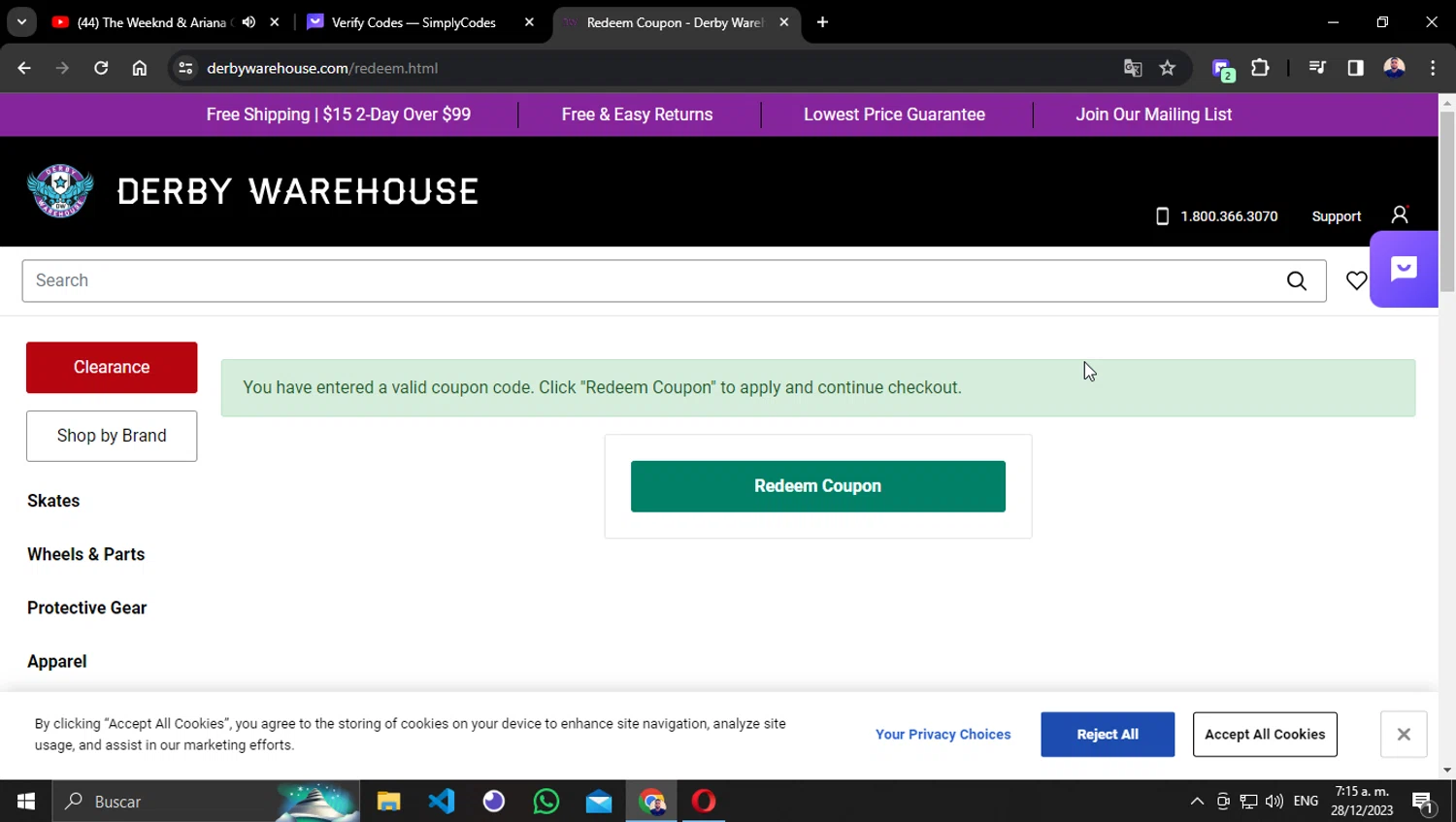The image size is (1456, 822).
Task: Open the Support link
Action: coord(1337,216)
